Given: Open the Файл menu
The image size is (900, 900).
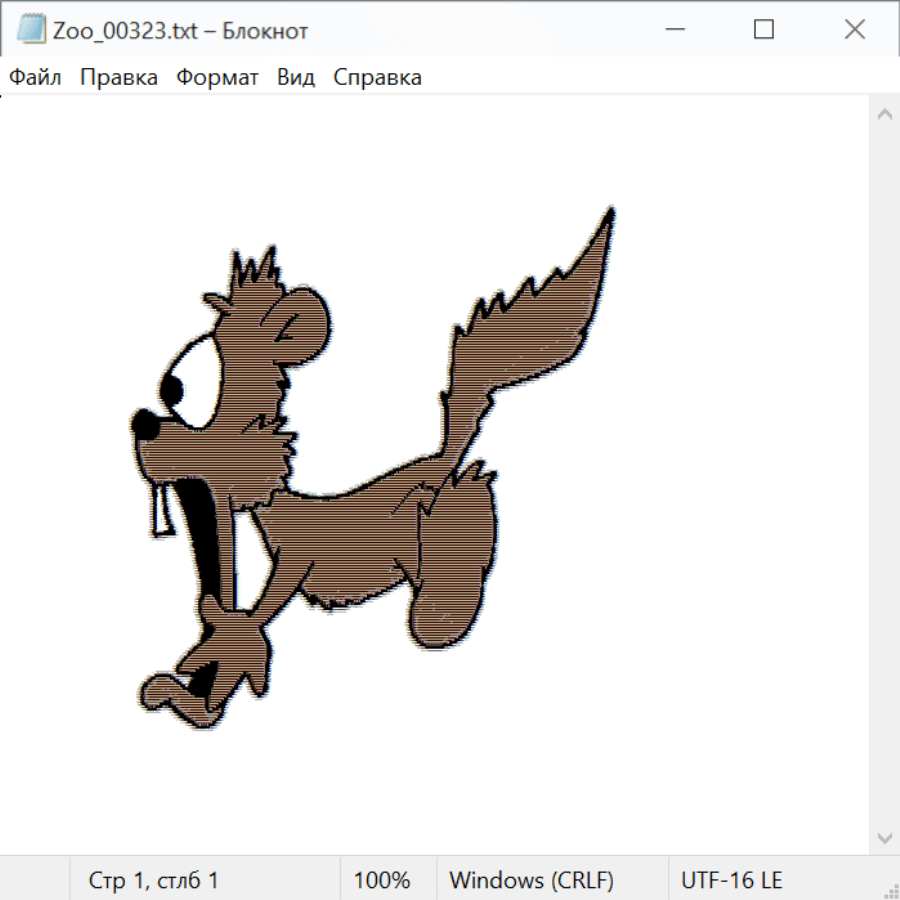Looking at the screenshot, I should click(x=36, y=78).
